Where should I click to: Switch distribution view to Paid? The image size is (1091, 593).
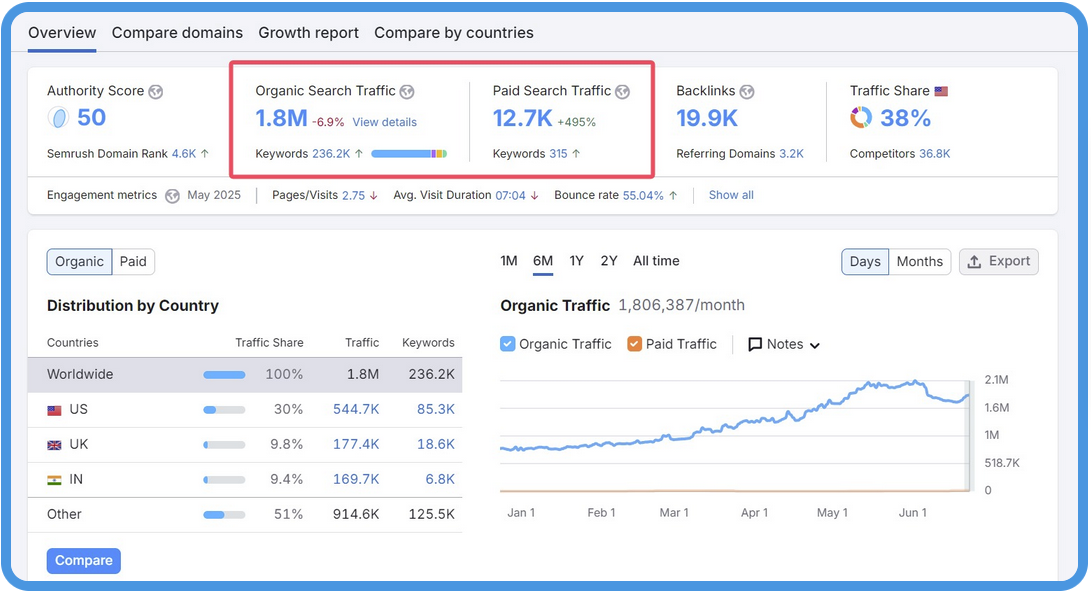[133, 262]
